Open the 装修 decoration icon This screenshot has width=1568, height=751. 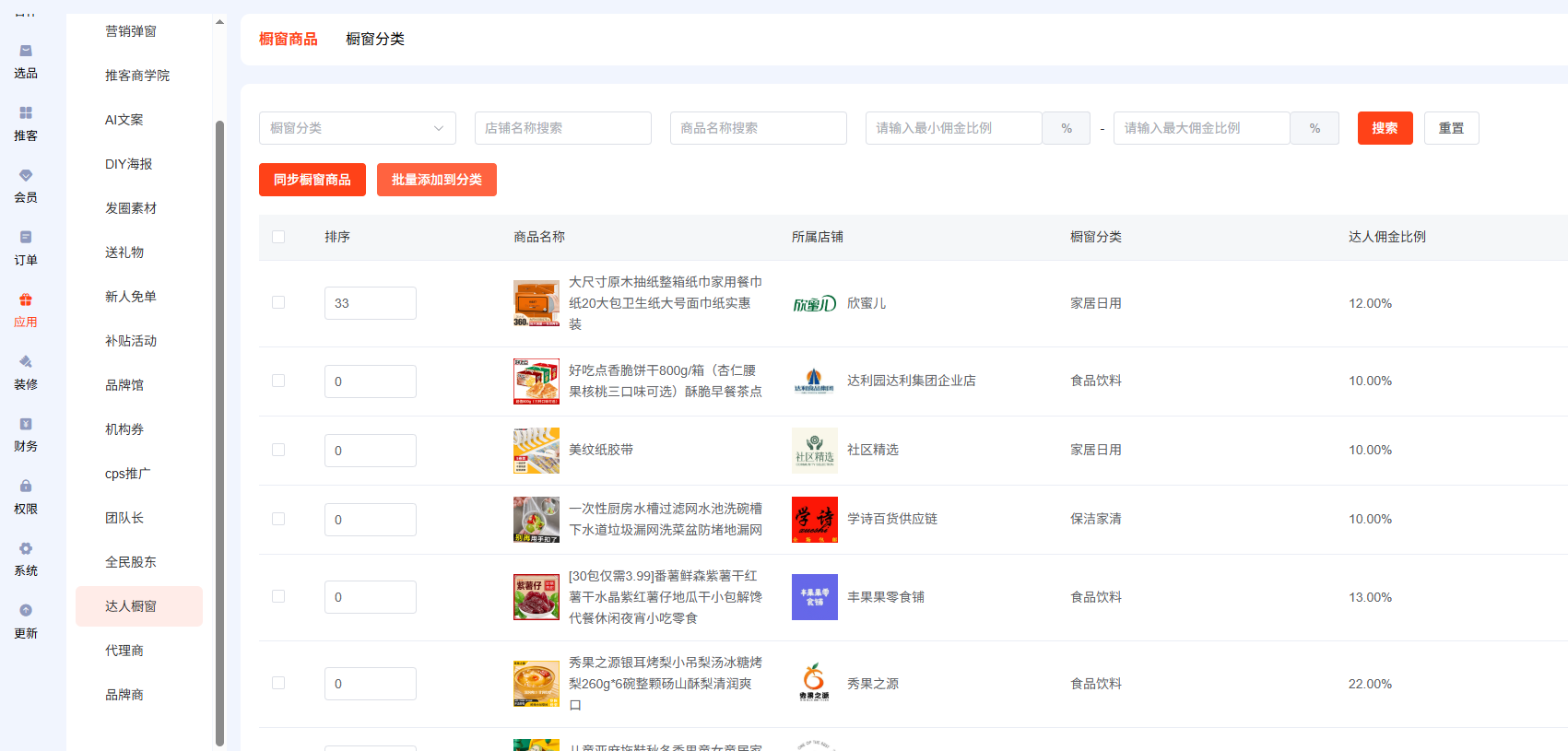[26, 362]
